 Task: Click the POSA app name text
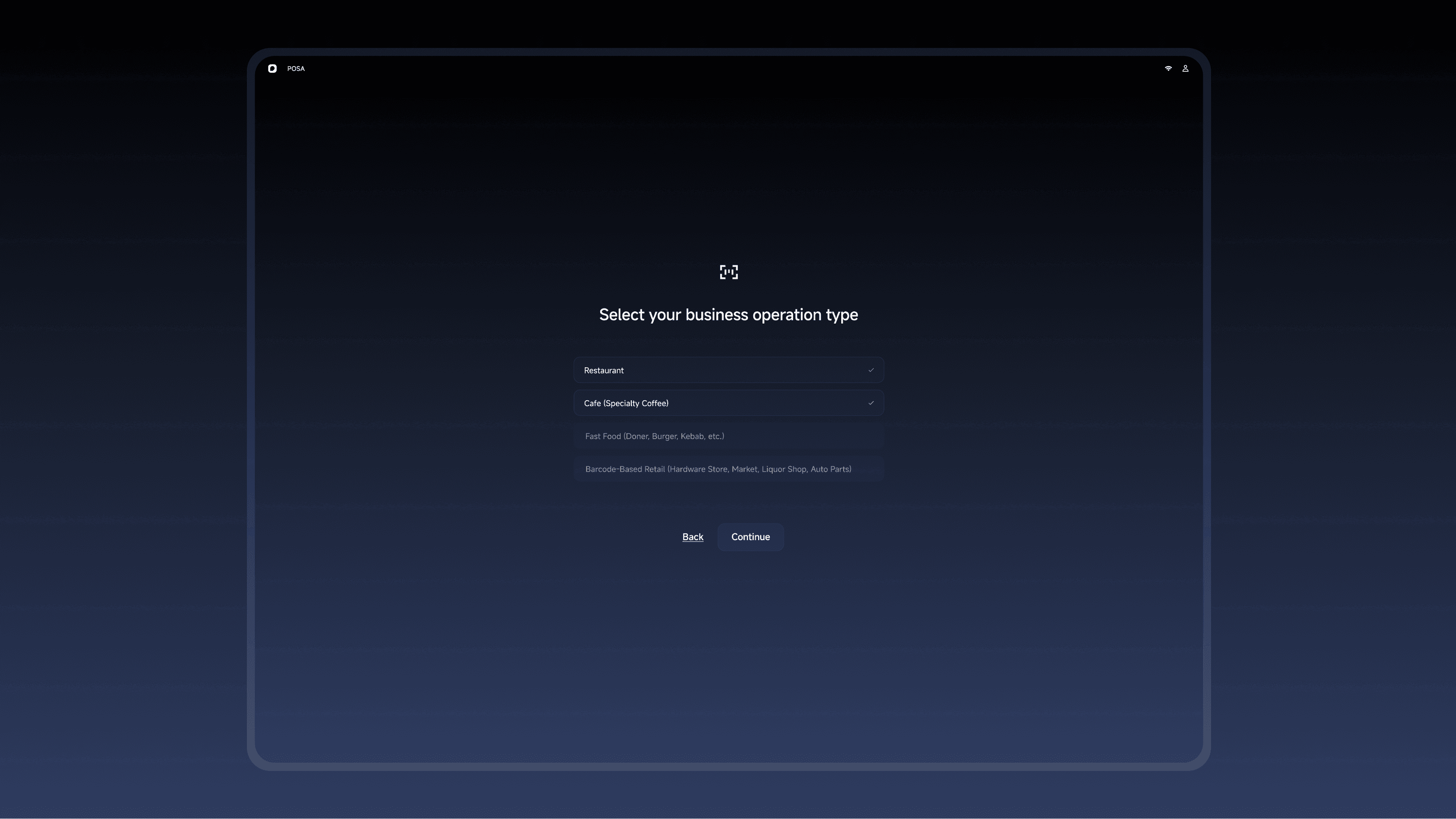coord(295,68)
